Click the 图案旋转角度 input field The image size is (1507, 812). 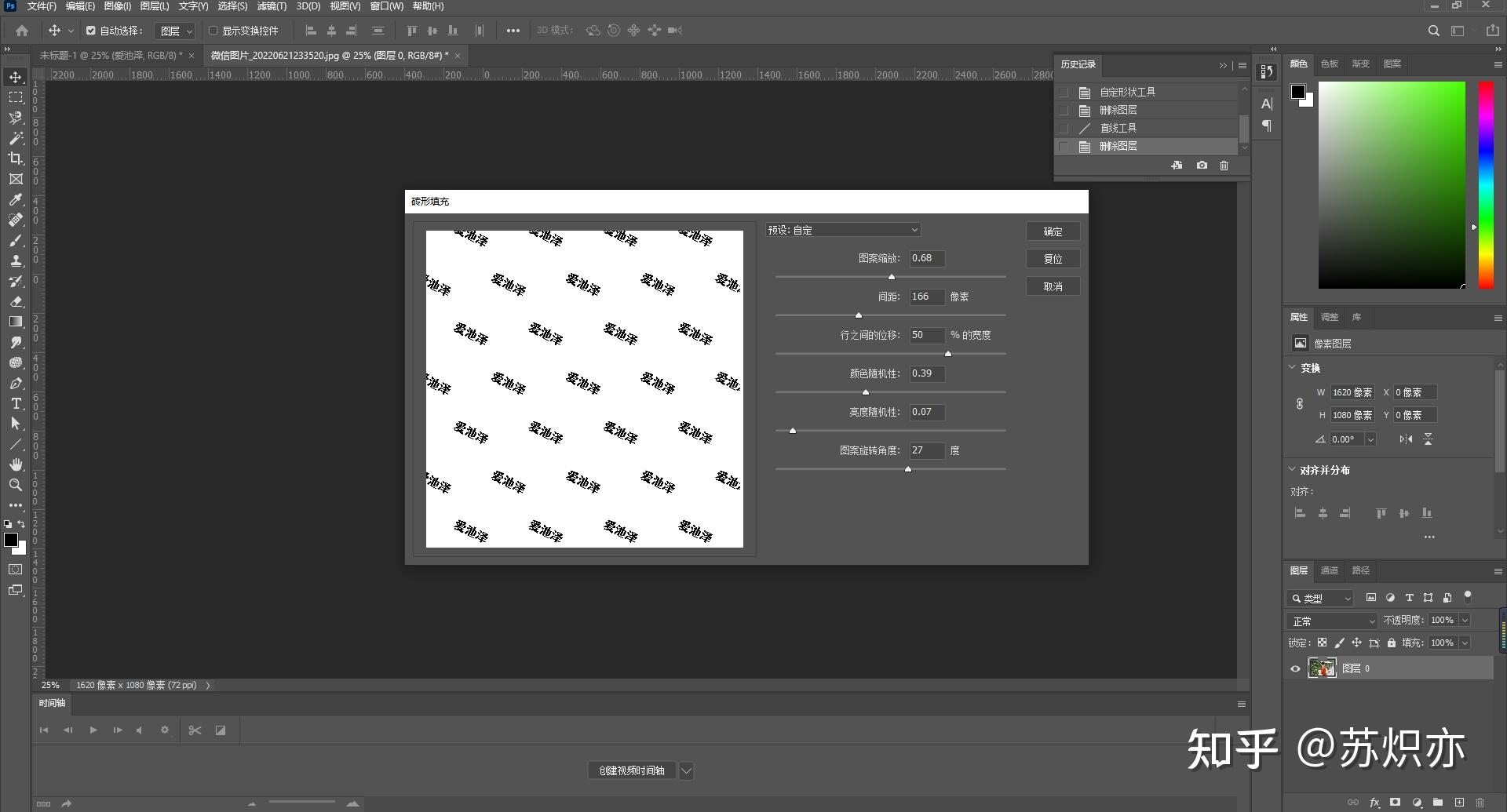pos(927,450)
